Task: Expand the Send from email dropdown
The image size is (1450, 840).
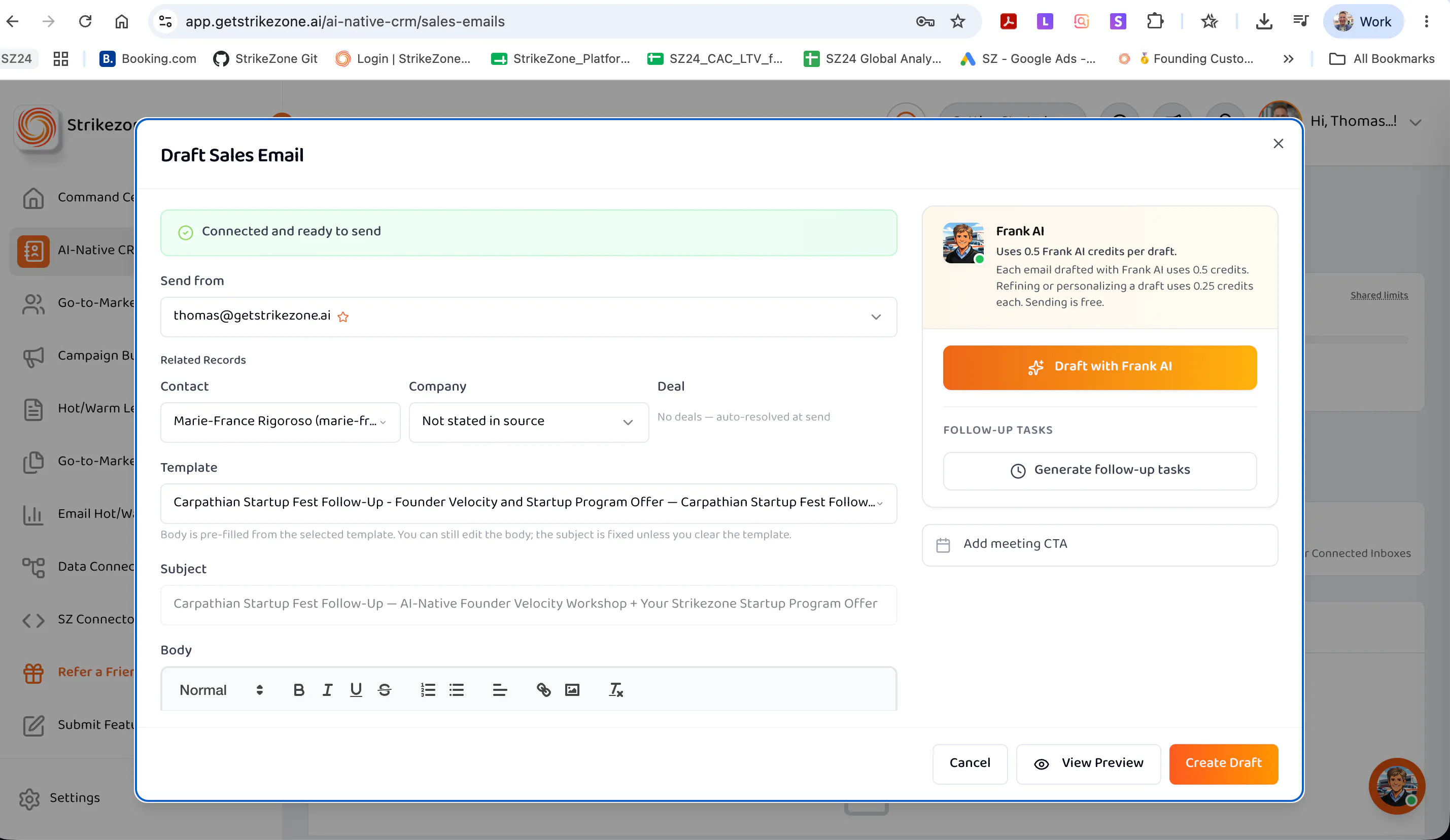Action: pos(528,317)
